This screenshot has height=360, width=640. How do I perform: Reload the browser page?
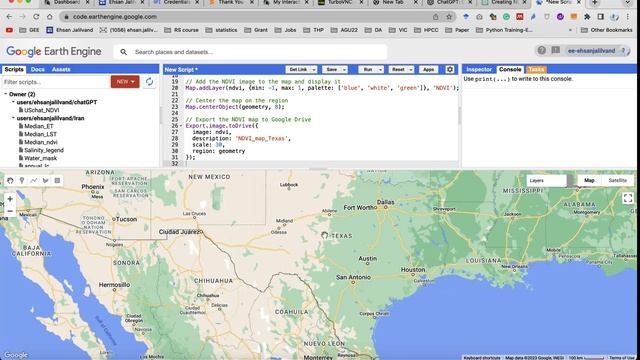[36, 17]
